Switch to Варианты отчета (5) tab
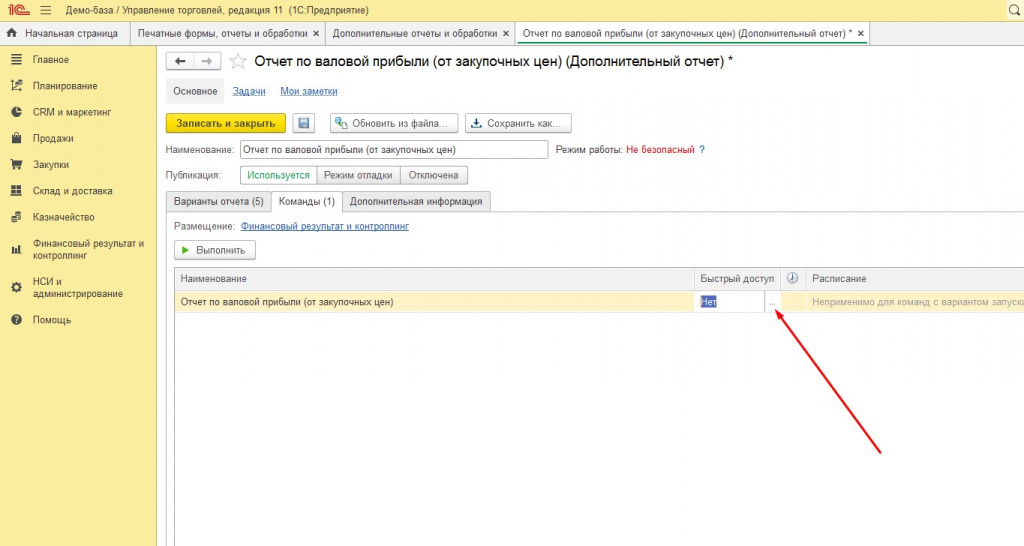Viewport: 1024px width, 546px height. [219, 201]
